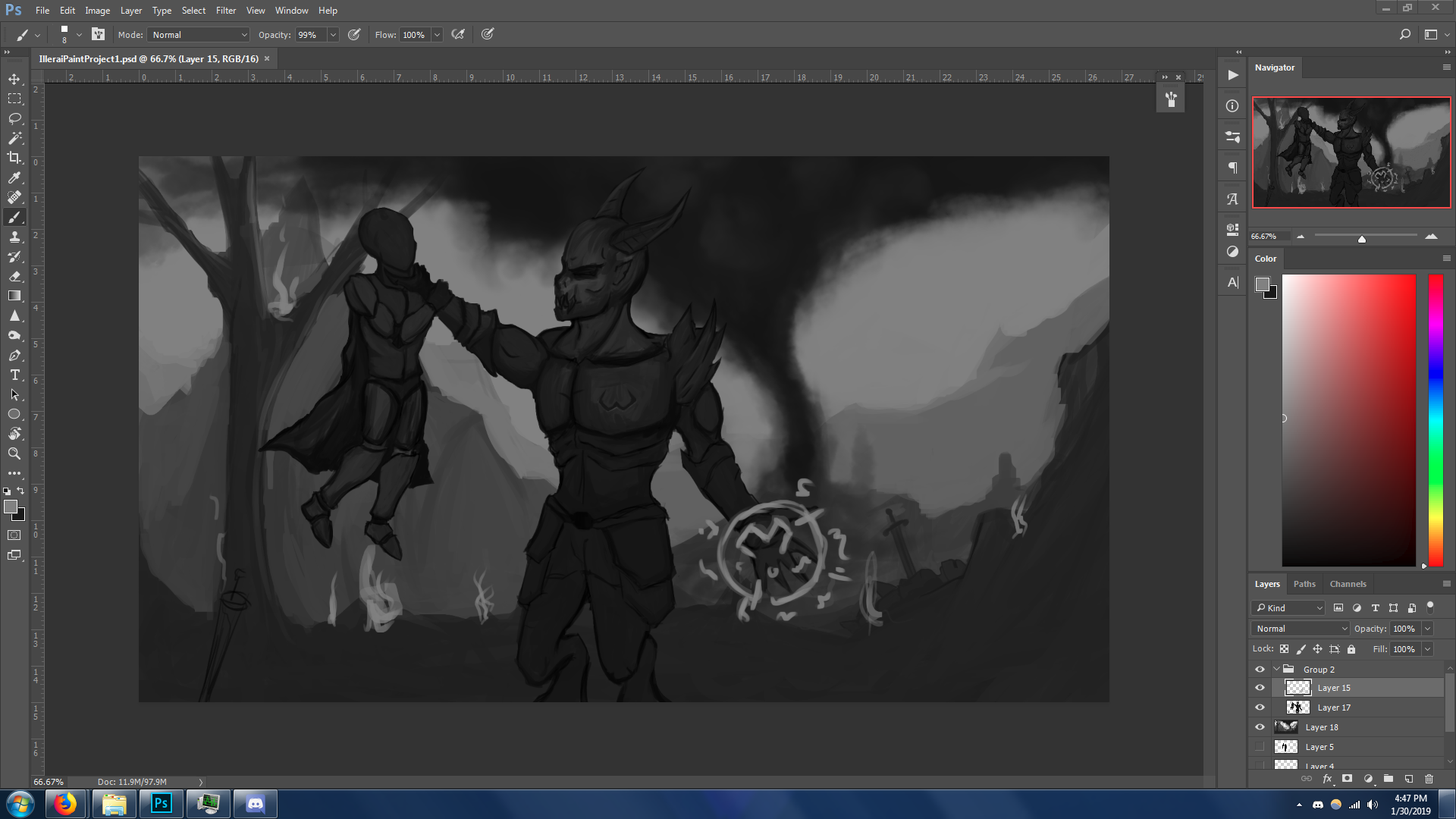Toggle pressure control for opacity
The image size is (1456, 819).
[x=354, y=34]
